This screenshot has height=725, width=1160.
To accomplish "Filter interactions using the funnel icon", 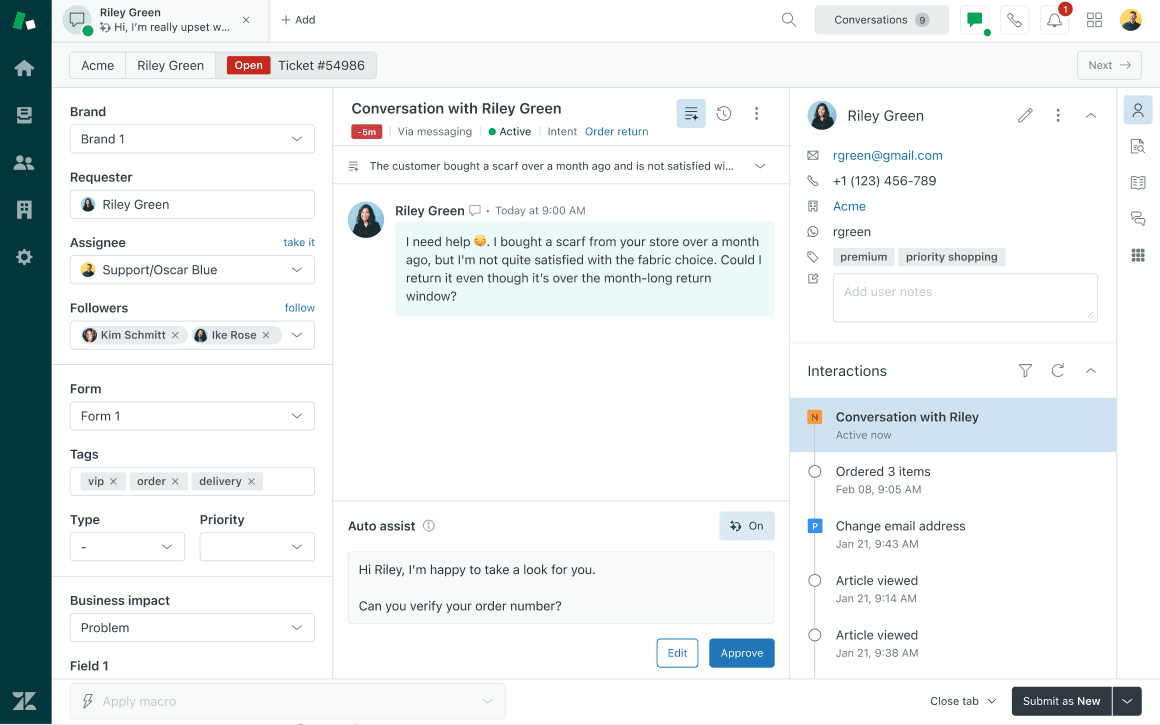I will (1025, 370).
